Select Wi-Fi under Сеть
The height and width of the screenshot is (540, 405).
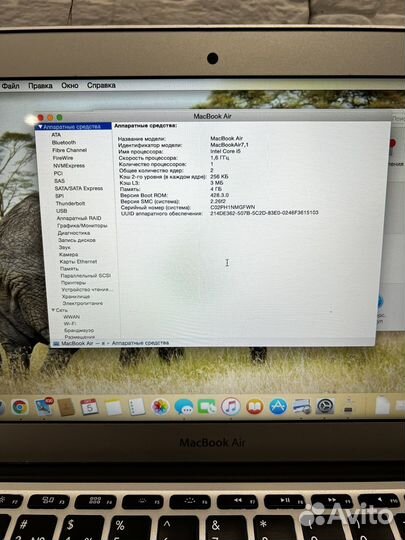[x=70, y=323]
